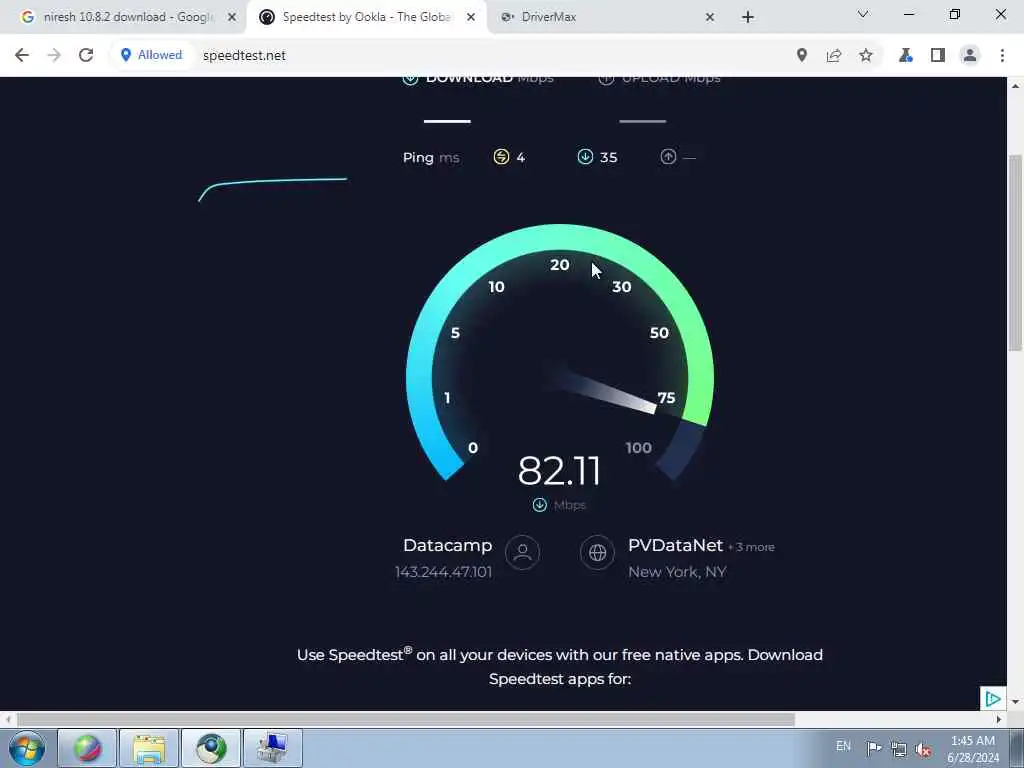This screenshot has width=1024, height=768.
Task: Go back using the browser back arrow
Action: (x=22, y=56)
